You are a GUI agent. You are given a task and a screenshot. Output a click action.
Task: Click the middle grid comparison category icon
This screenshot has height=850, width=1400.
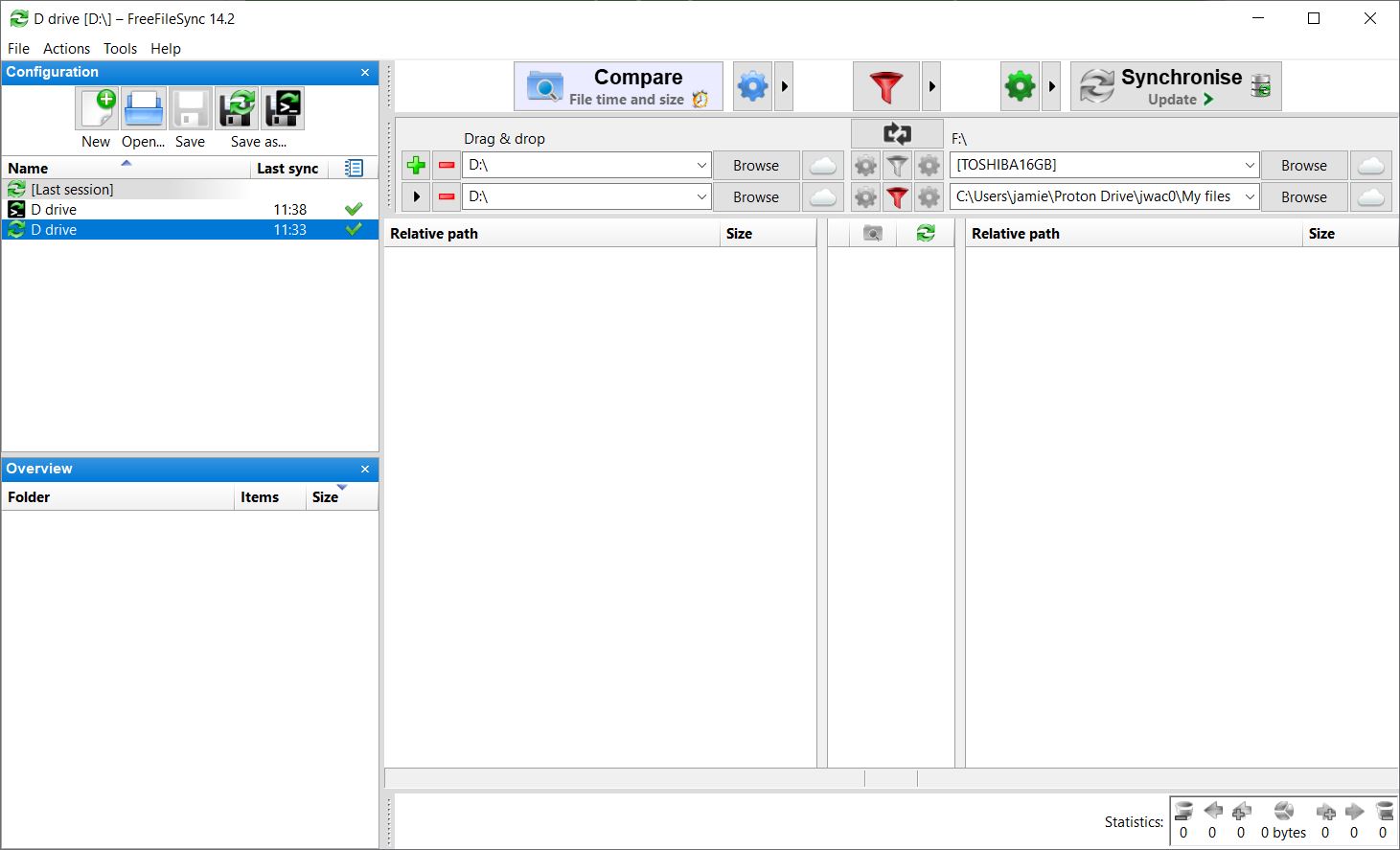pos(872,234)
